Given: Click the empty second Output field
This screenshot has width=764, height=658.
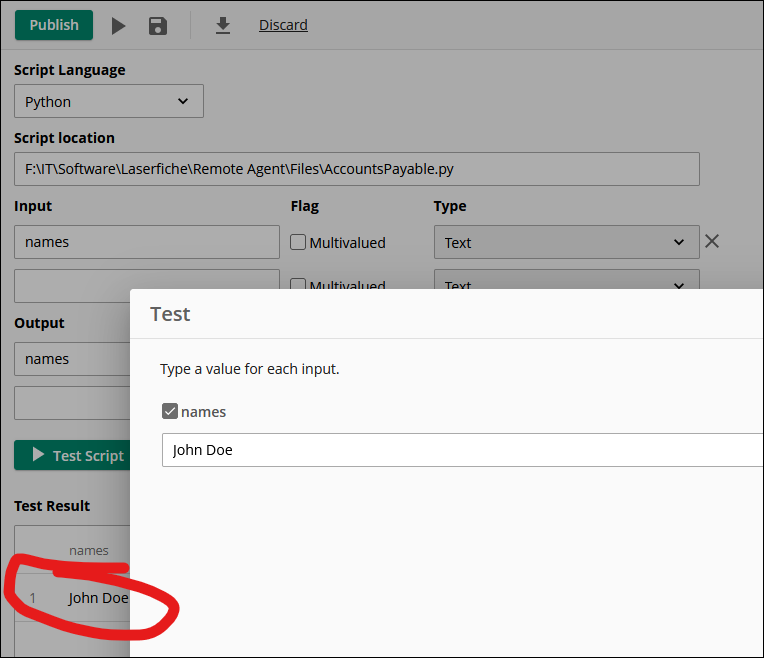Looking at the screenshot, I should point(72,402).
